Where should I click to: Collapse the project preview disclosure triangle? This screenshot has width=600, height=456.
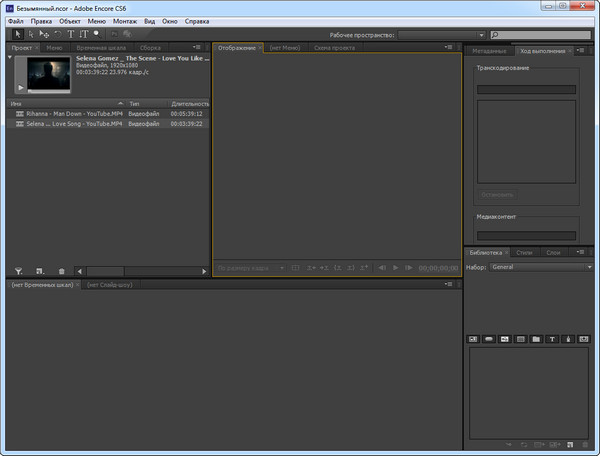pyautogui.click(x=10, y=59)
